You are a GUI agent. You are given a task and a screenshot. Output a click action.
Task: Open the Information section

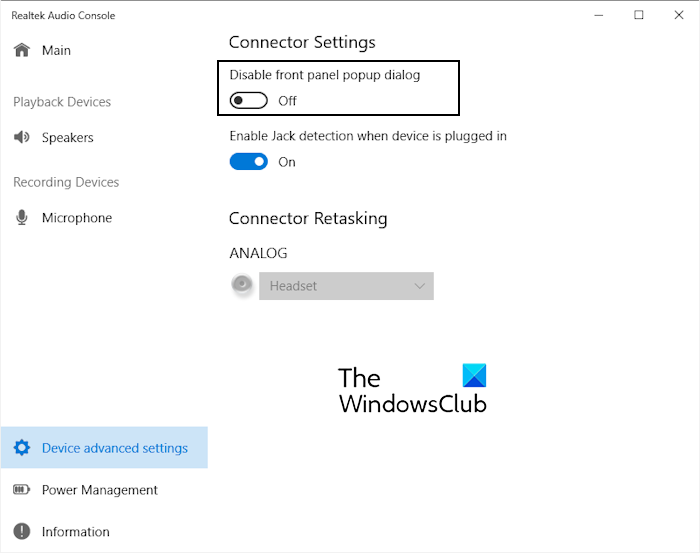pos(76,532)
